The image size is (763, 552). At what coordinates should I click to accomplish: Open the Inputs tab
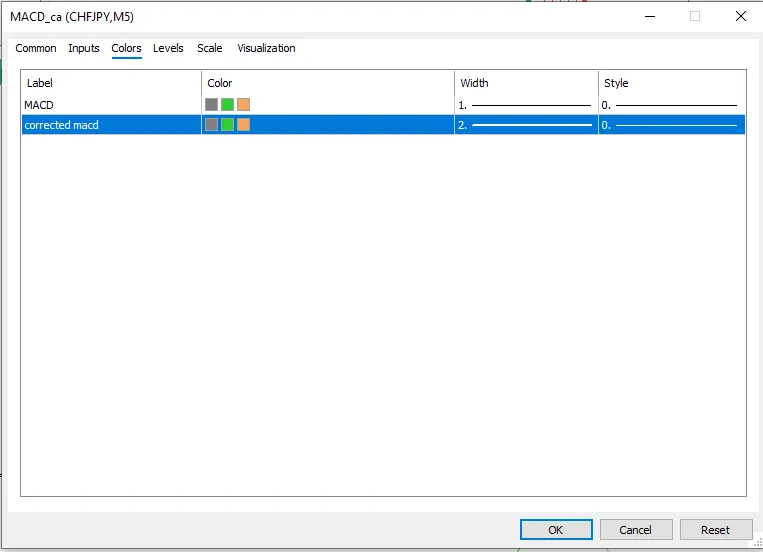point(84,48)
